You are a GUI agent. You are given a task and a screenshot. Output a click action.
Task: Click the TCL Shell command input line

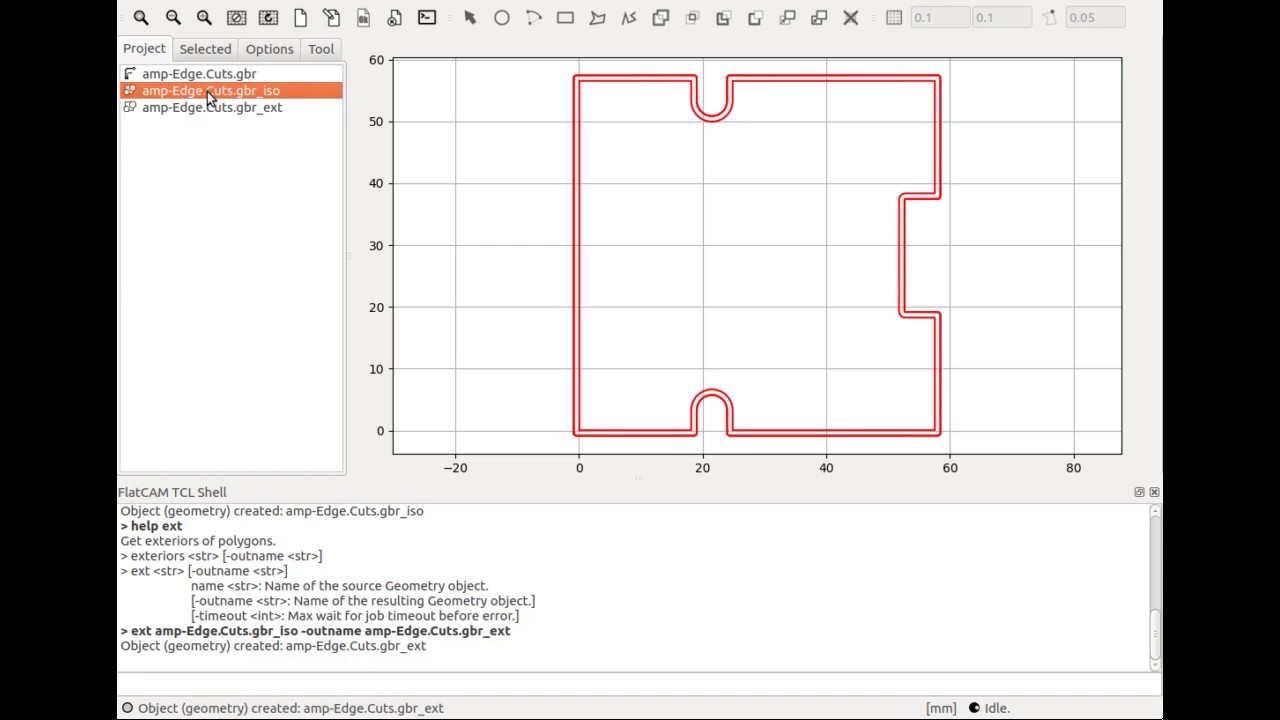coord(639,684)
